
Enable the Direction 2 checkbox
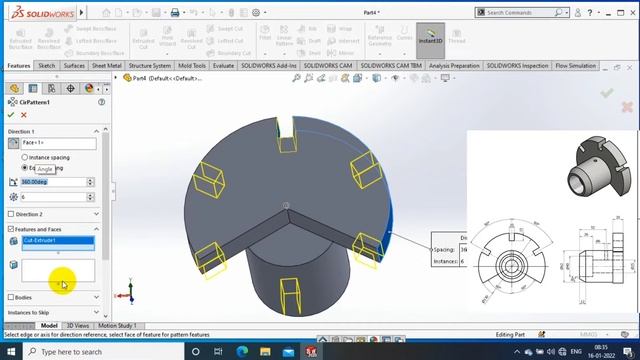pyautogui.click(x=11, y=214)
